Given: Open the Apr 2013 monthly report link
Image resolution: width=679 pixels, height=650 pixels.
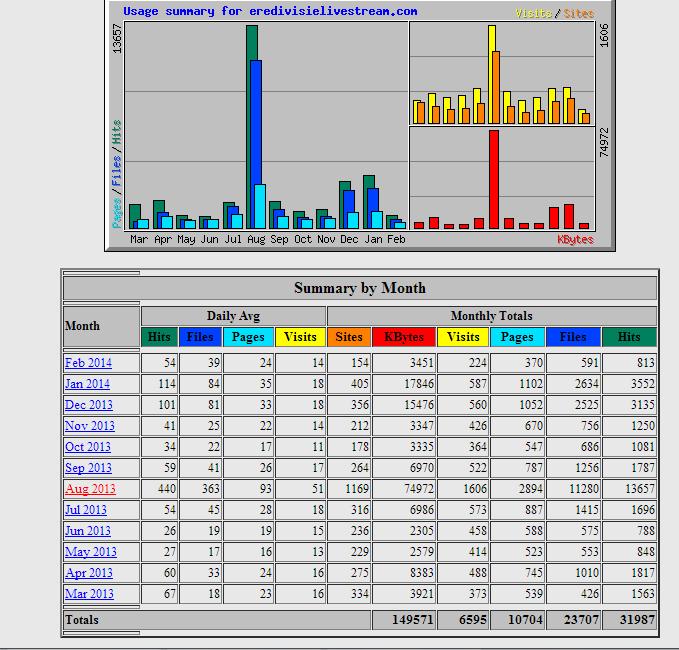Looking at the screenshot, I should (x=89, y=573).
